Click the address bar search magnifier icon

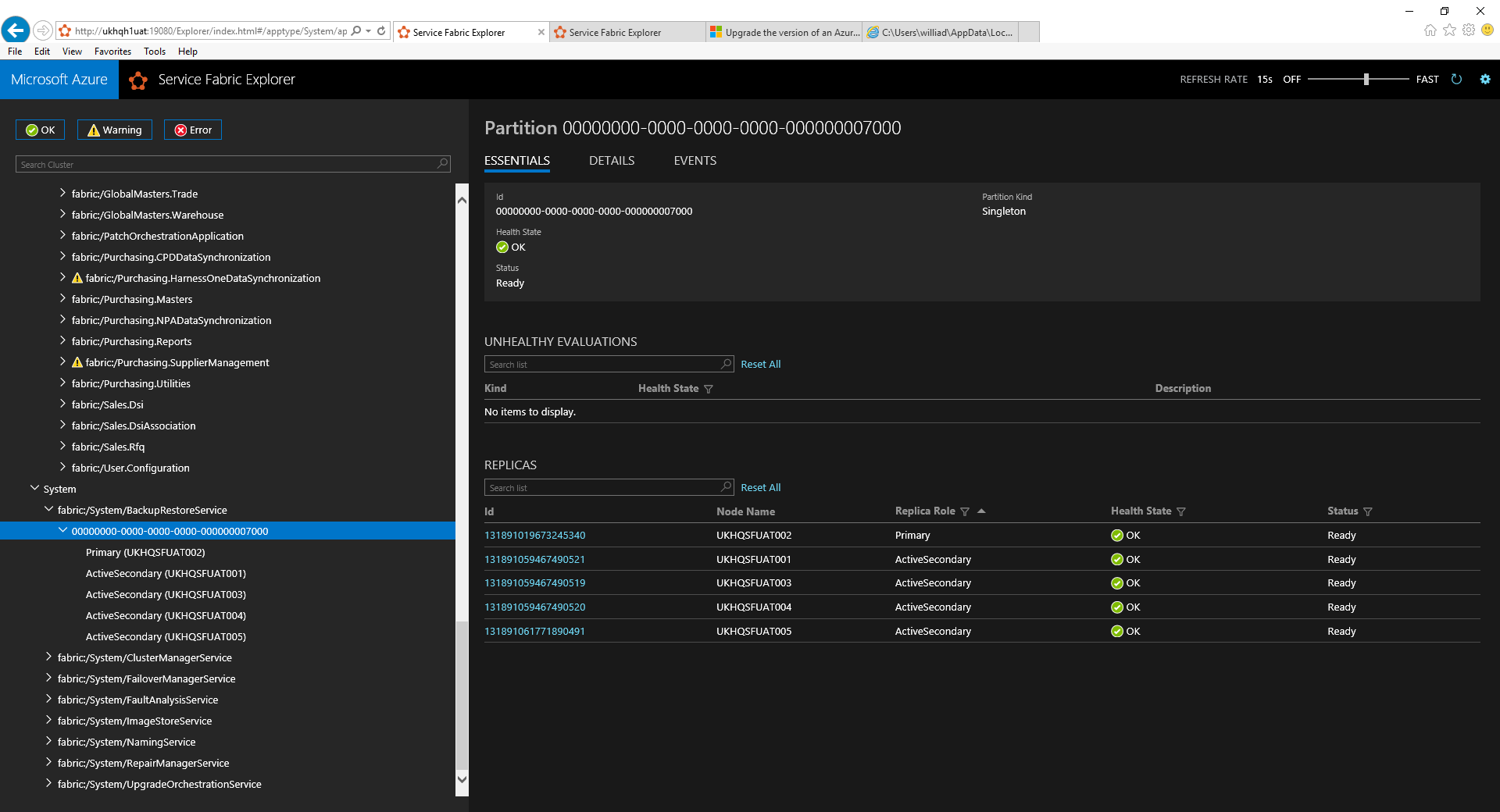pos(356,31)
